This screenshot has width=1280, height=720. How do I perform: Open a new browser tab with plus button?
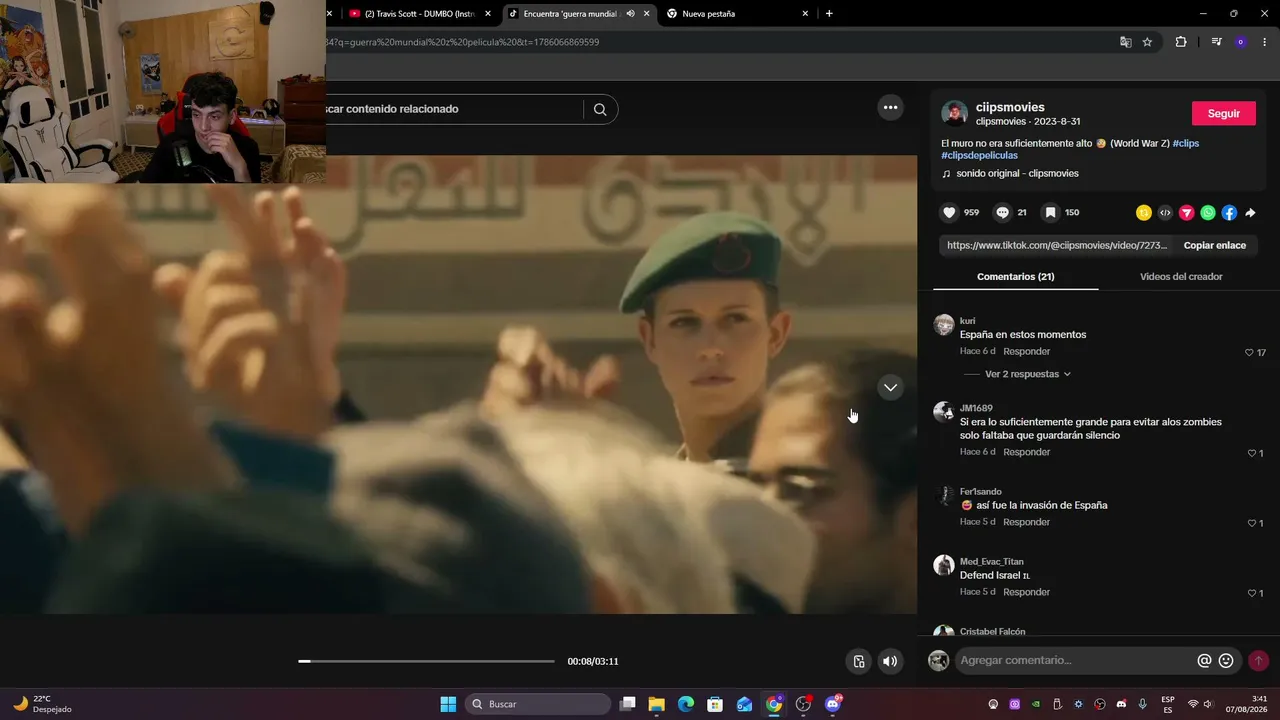point(829,14)
